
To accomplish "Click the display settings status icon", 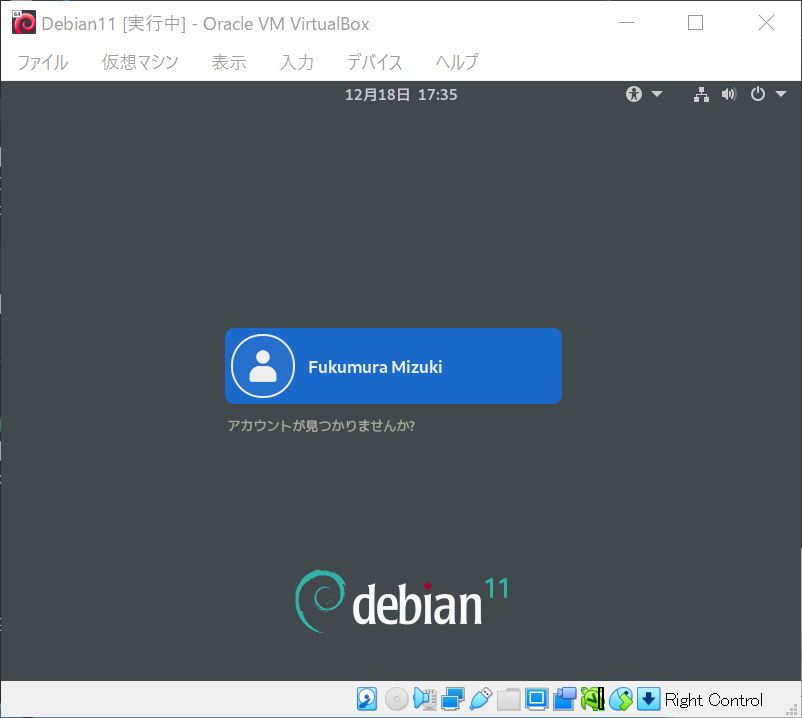I will tap(537, 699).
